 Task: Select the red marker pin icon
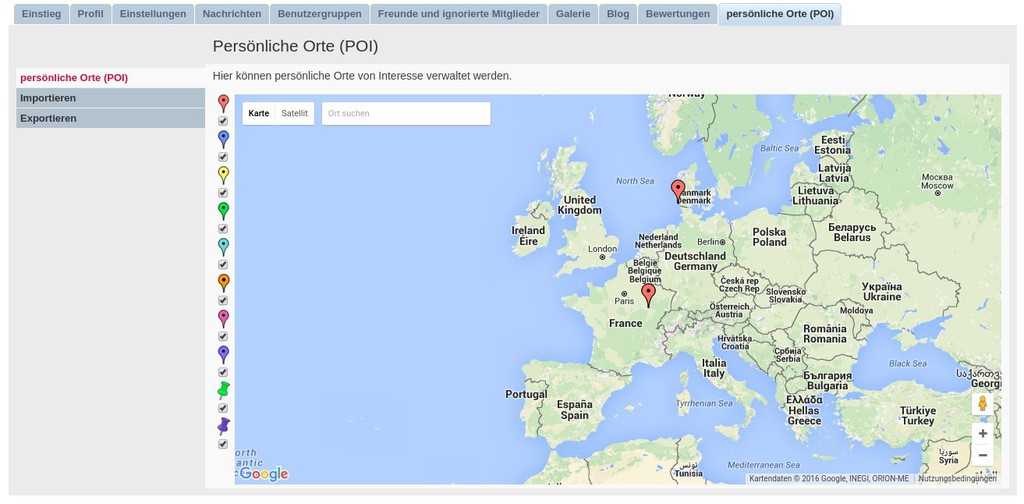pyautogui.click(x=223, y=103)
